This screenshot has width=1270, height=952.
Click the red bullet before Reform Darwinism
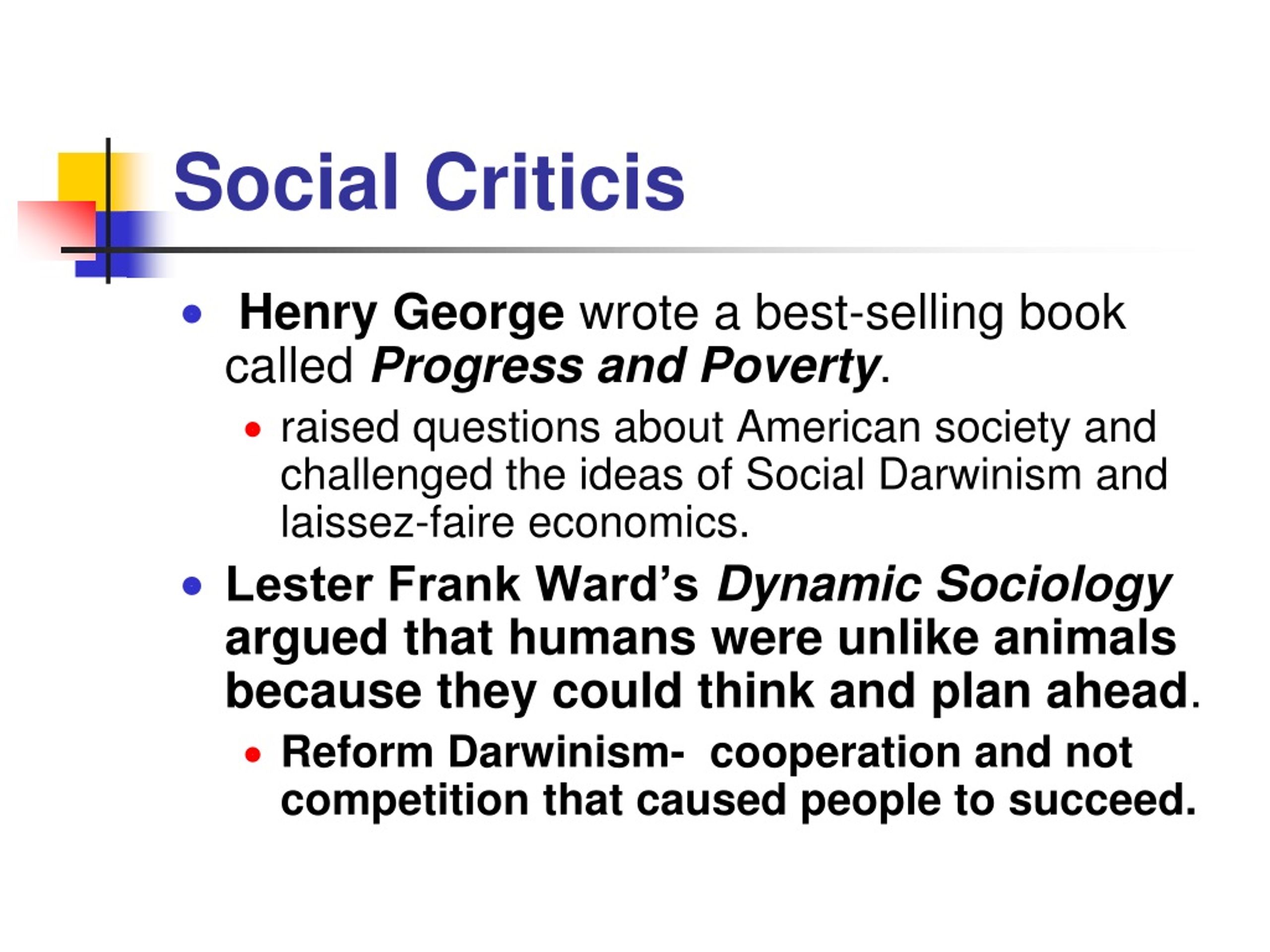pyautogui.click(x=253, y=754)
